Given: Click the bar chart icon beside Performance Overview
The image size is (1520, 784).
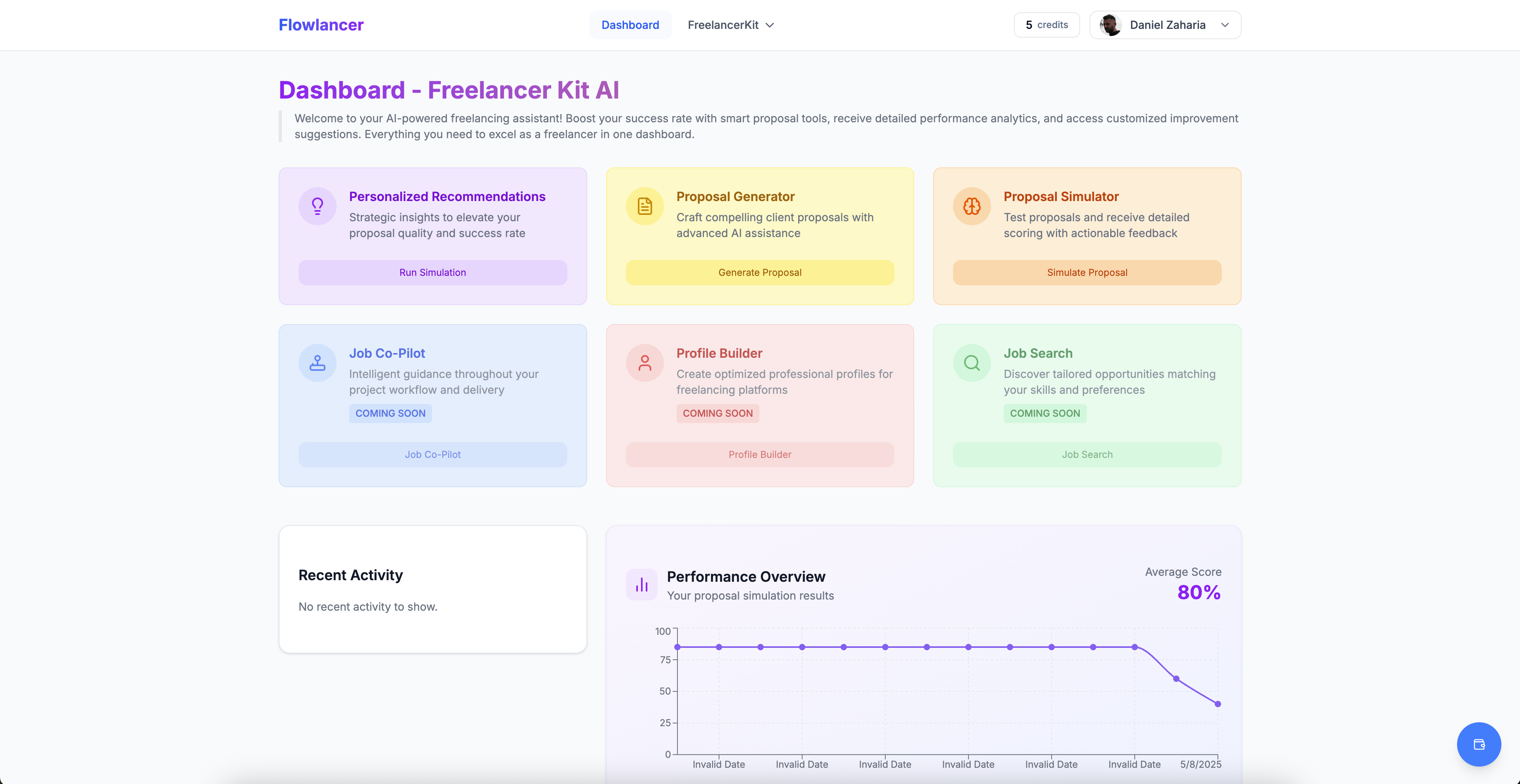Looking at the screenshot, I should tap(641, 585).
